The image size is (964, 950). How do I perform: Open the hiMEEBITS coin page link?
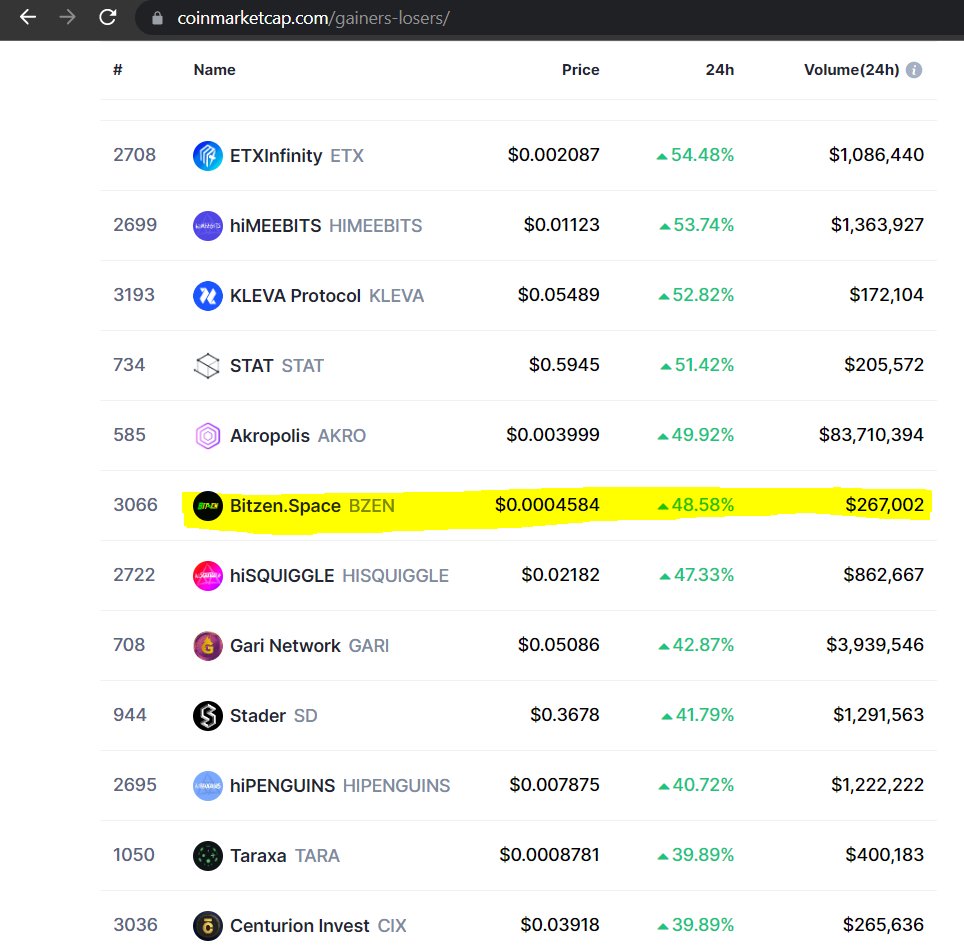click(326, 226)
